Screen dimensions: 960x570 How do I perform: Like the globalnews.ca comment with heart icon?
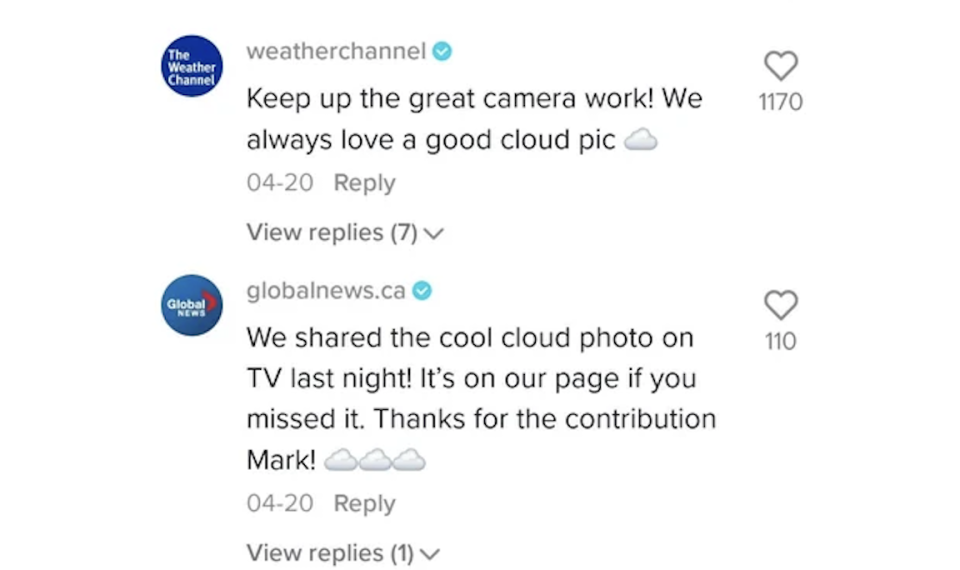click(x=781, y=305)
